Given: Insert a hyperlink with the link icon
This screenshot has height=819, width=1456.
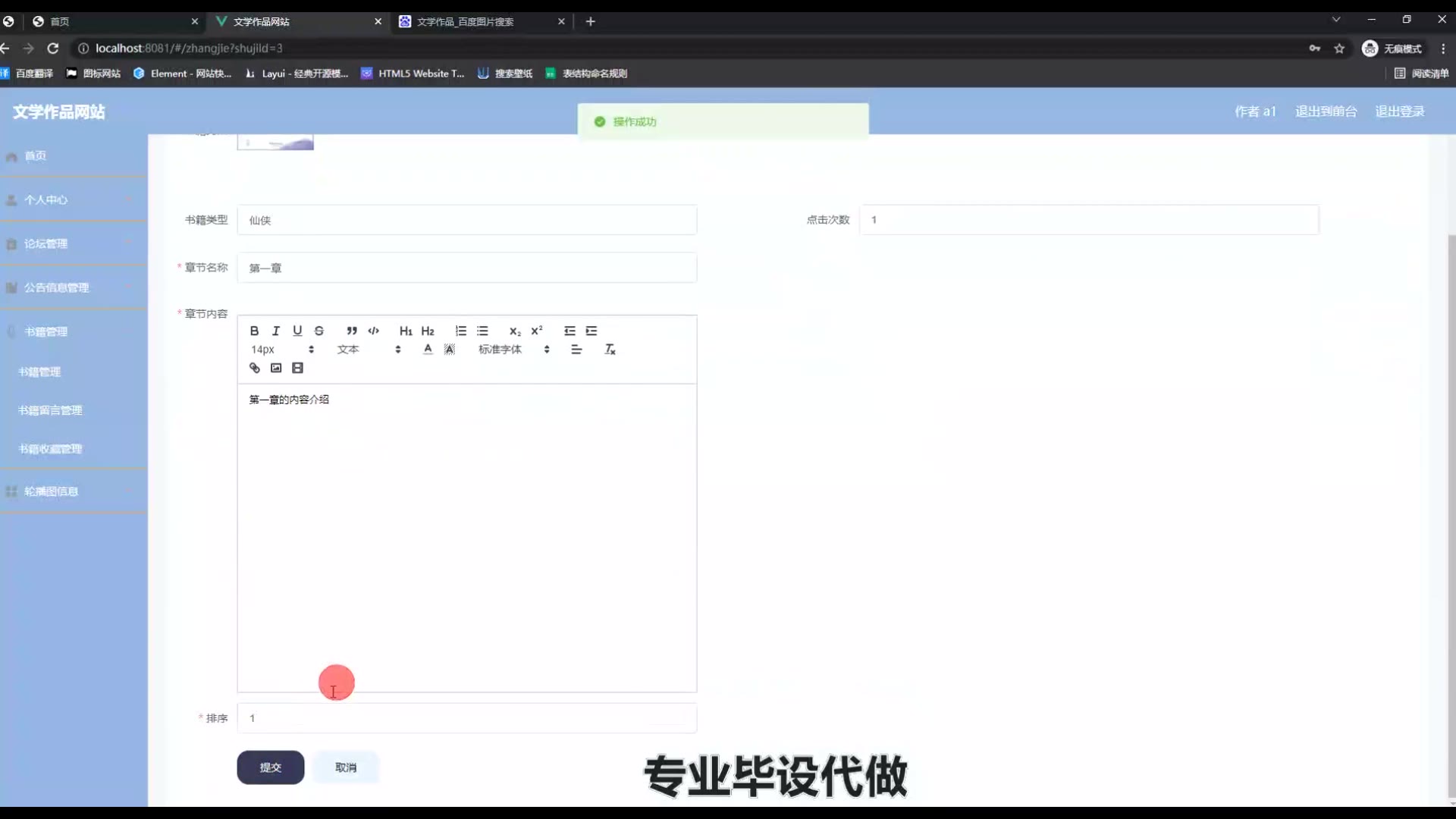Looking at the screenshot, I should (x=255, y=368).
